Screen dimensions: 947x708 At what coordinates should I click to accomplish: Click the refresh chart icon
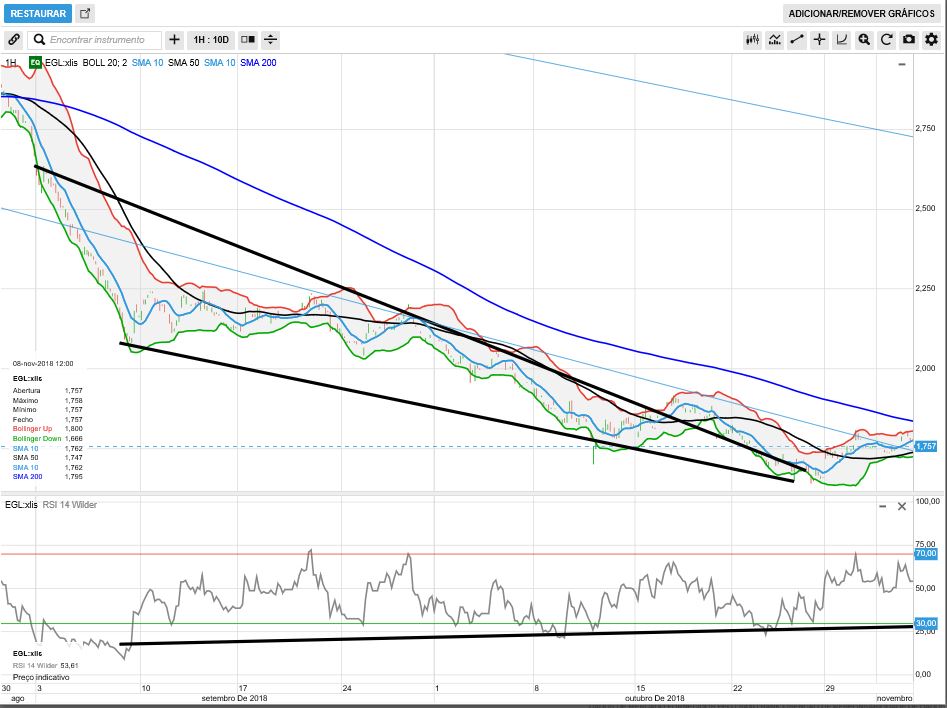pyautogui.click(x=887, y=40)
